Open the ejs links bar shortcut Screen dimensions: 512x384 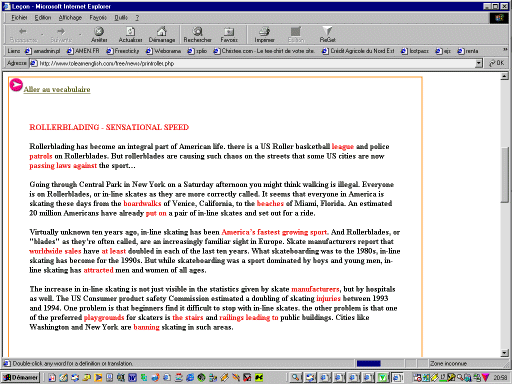coord(443,51)
